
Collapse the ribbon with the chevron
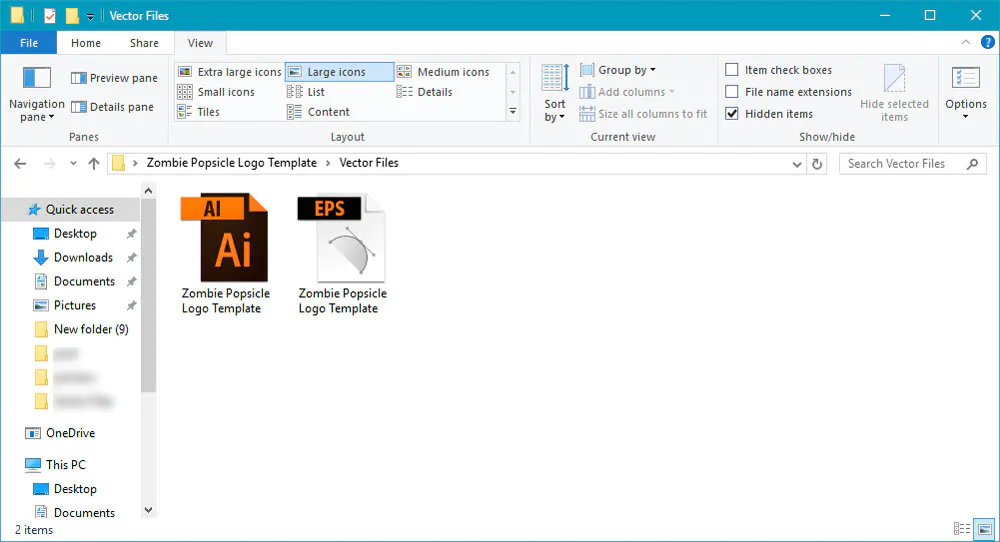[966, 42]
